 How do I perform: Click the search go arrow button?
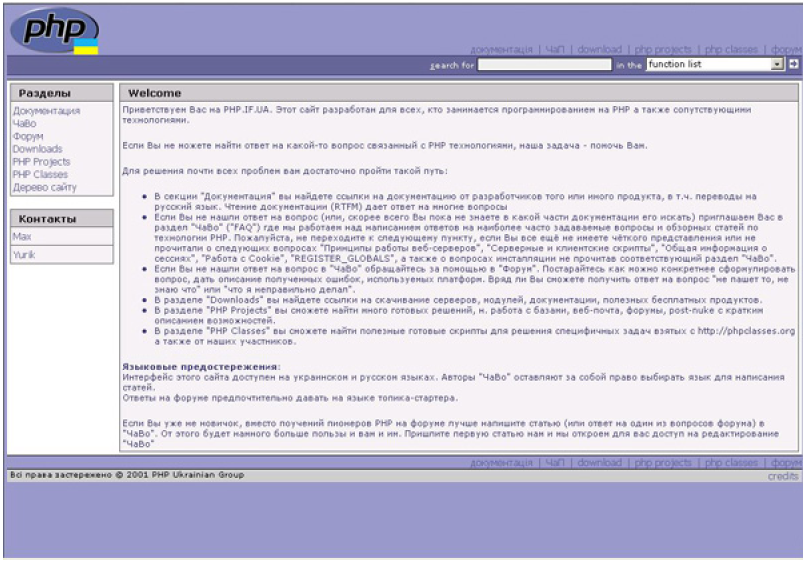[794, 64]
